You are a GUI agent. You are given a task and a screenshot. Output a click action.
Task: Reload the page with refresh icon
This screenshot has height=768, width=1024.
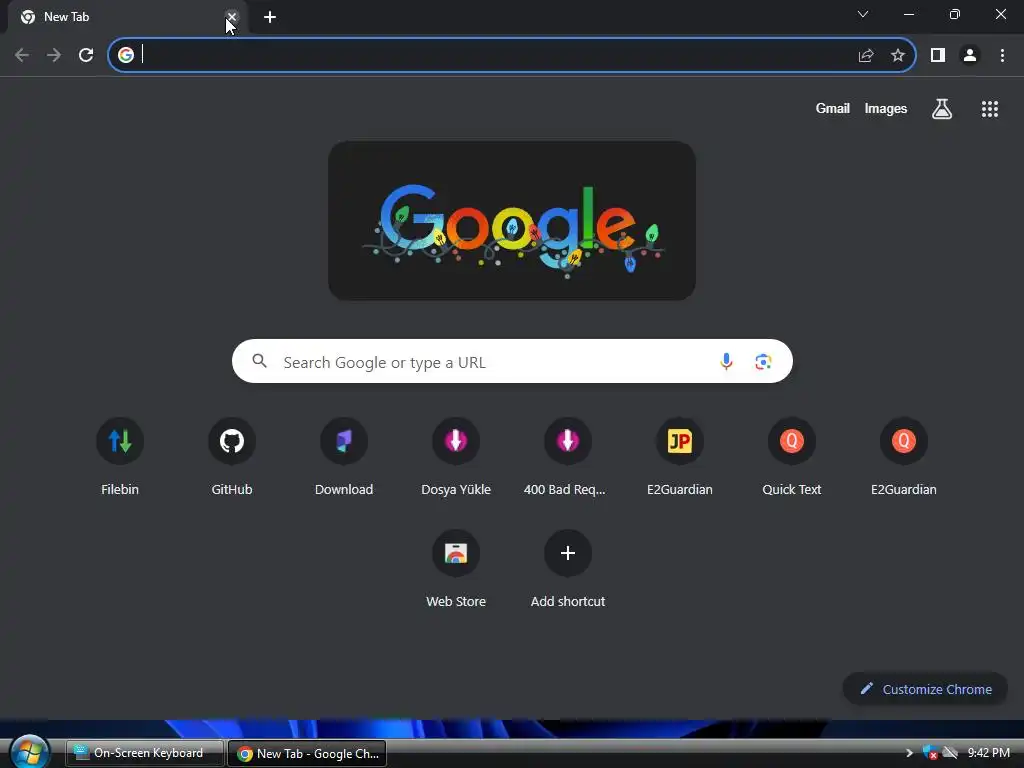86,56
